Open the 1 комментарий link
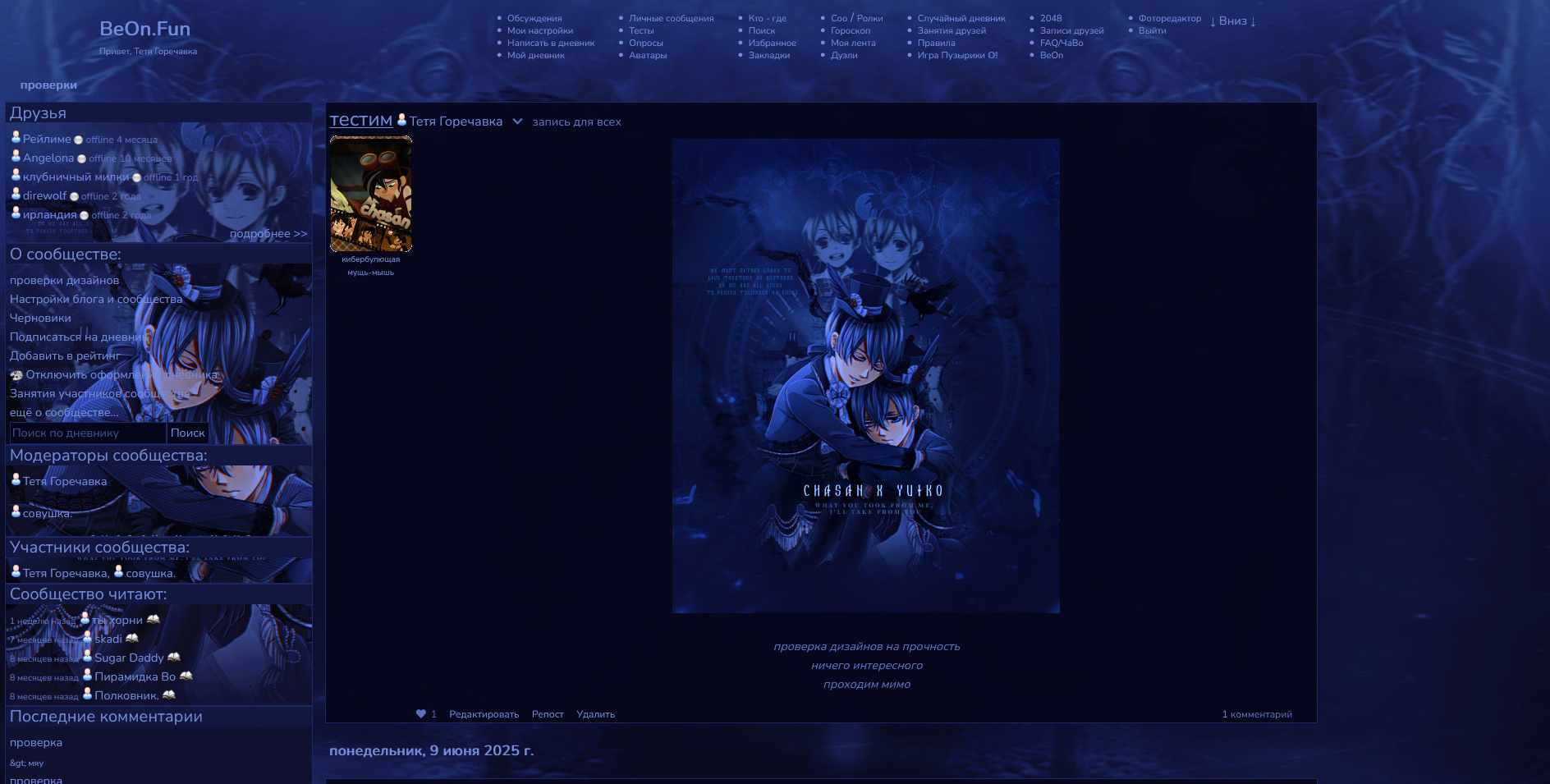The image size is (1550, 784). [1256, 714]
